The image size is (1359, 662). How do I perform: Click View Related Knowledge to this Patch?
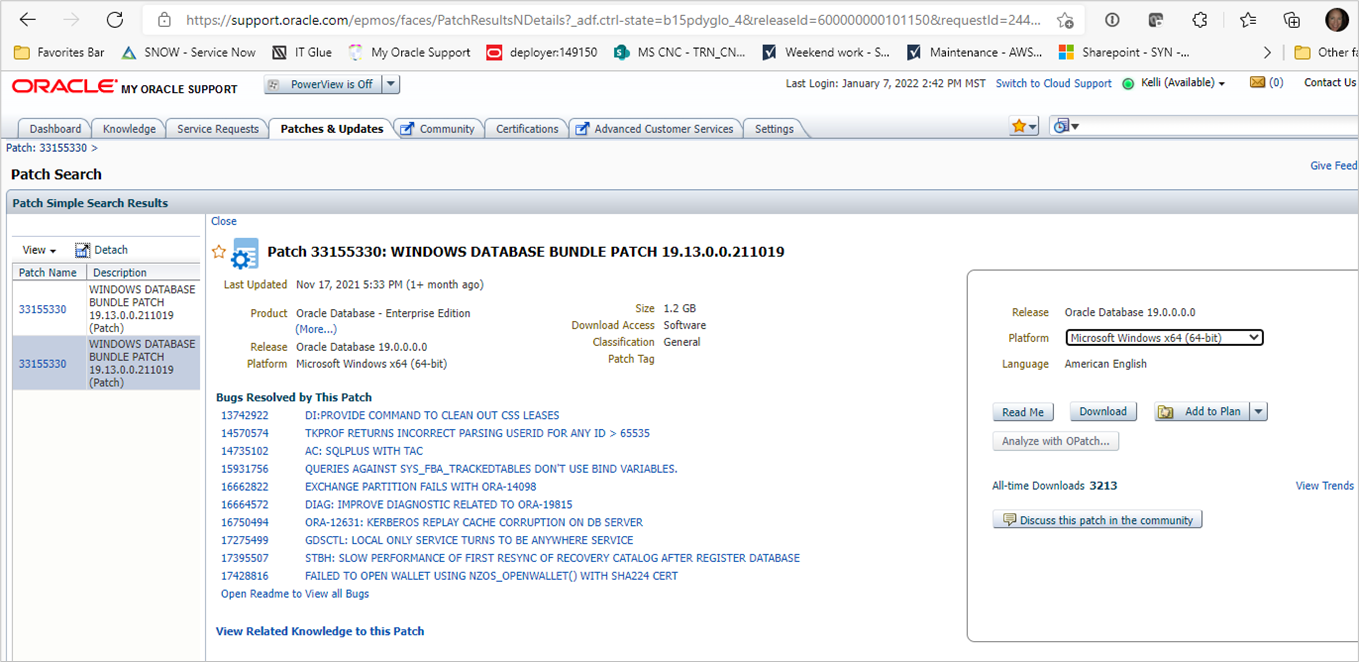(x=320, y=631)
